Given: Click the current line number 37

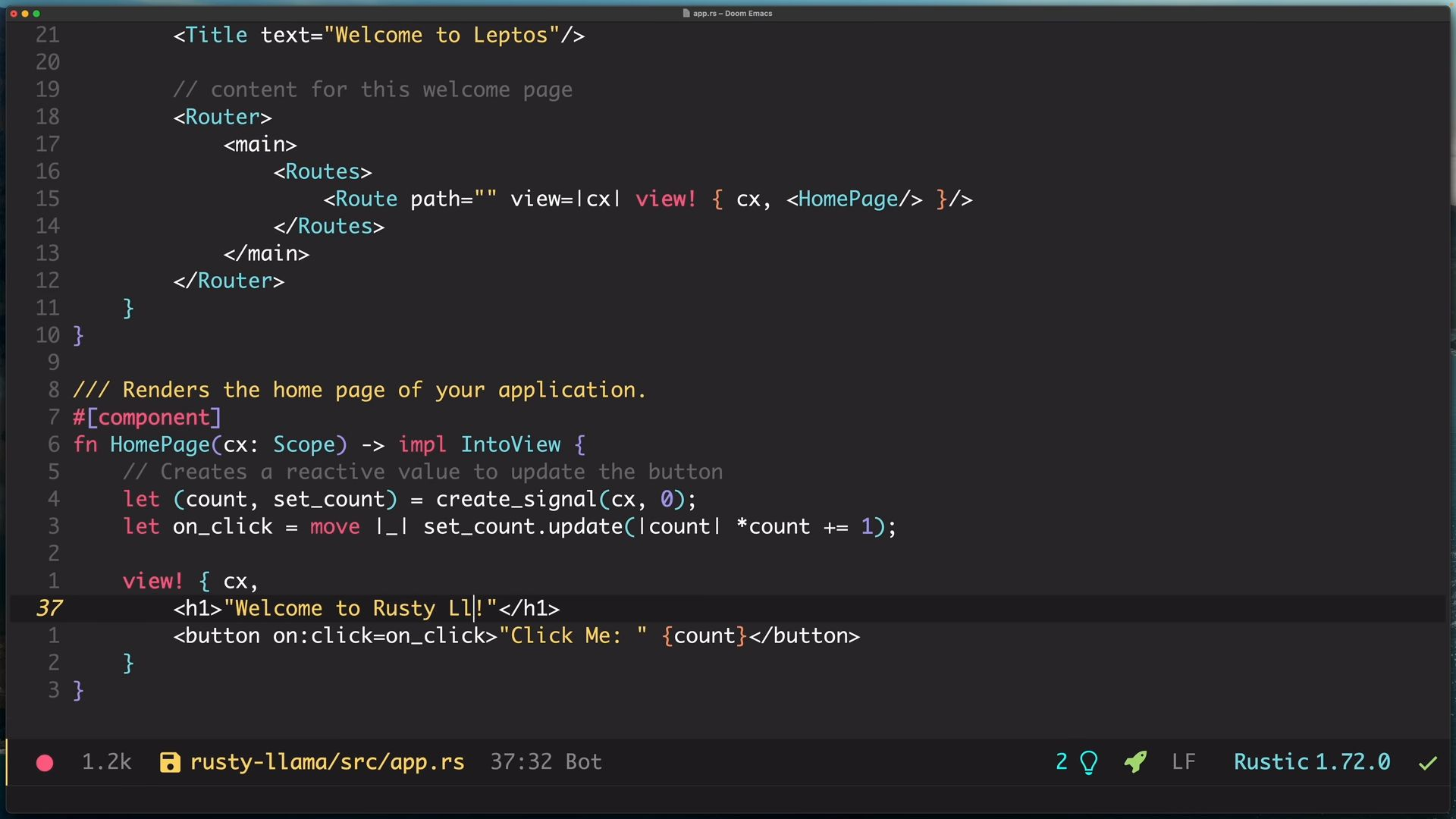Looking at the screenshot, I should 49,609.
